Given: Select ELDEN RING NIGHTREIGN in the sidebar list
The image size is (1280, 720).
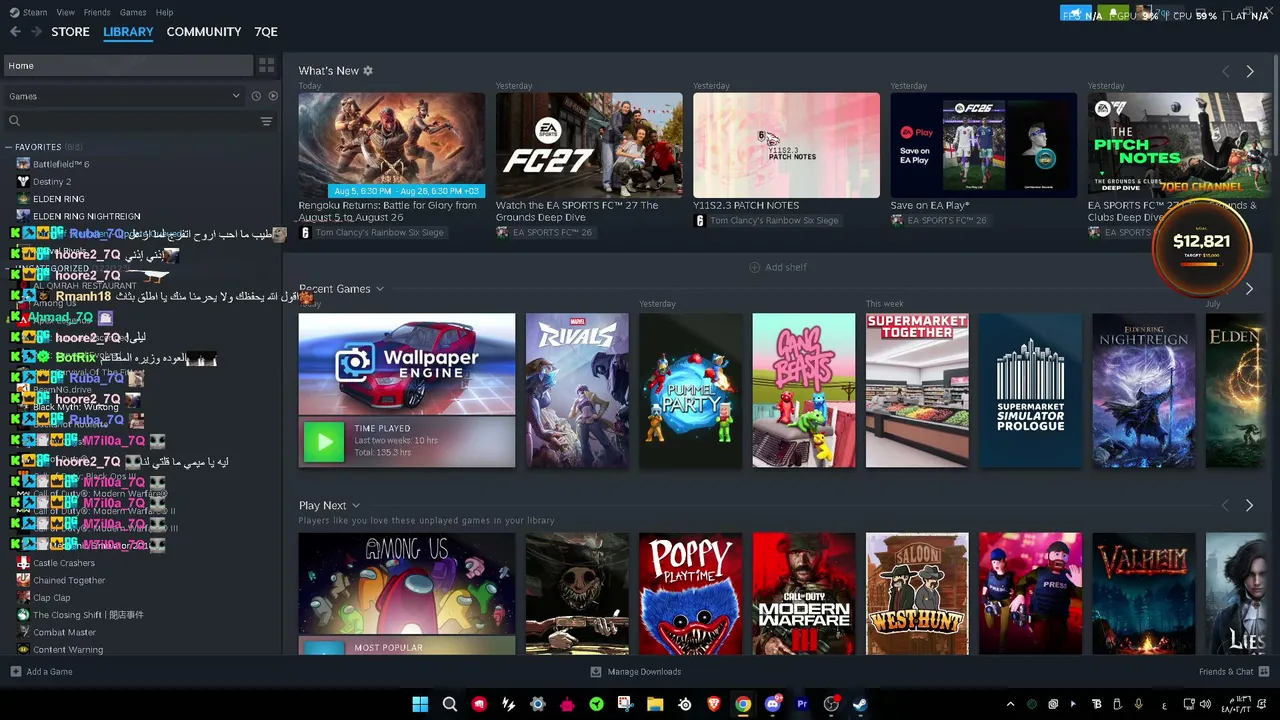Looking at the screenshot, I should tap(86, 216).
